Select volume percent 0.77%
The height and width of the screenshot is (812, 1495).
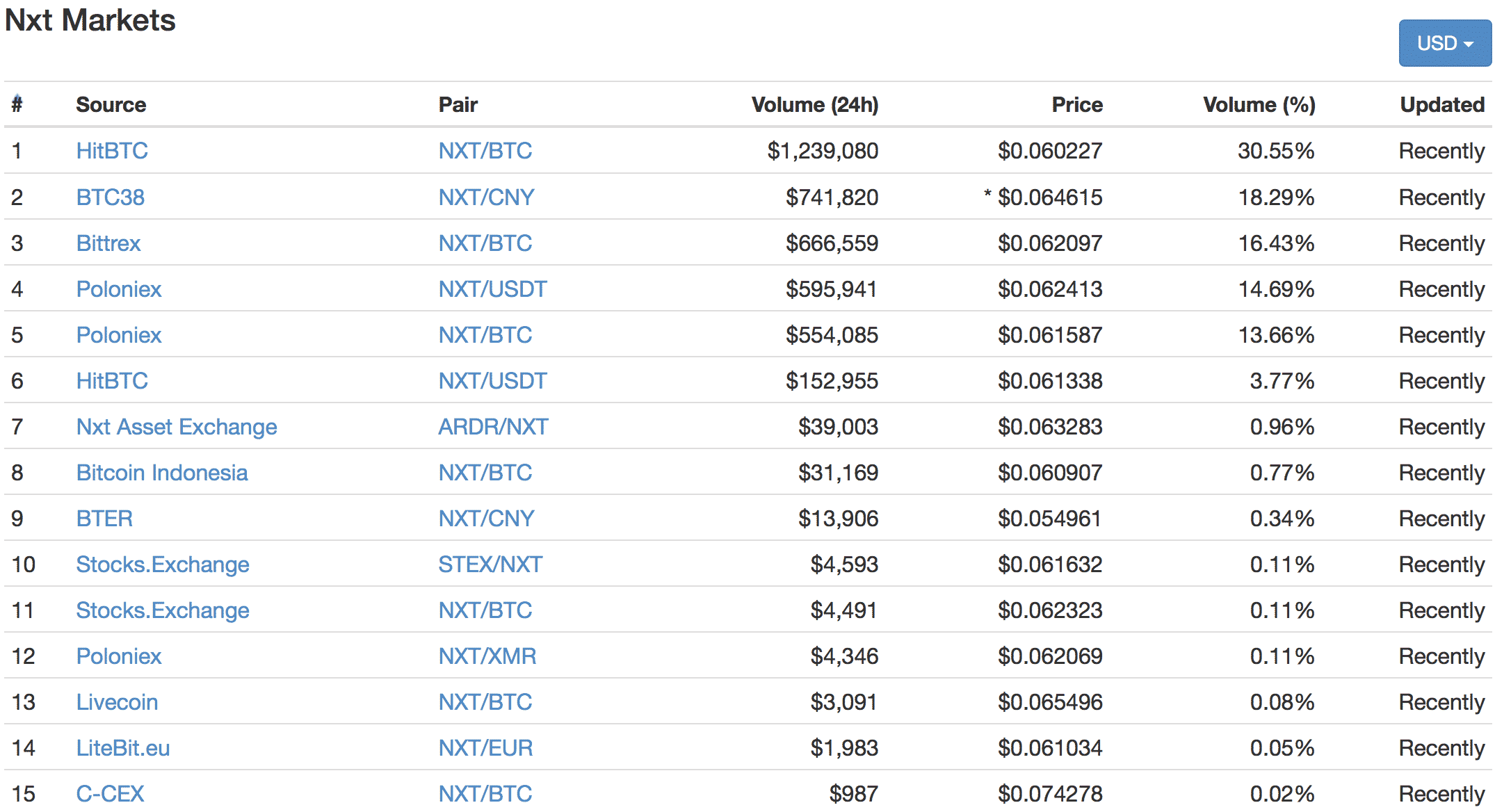coord(1282,473)
